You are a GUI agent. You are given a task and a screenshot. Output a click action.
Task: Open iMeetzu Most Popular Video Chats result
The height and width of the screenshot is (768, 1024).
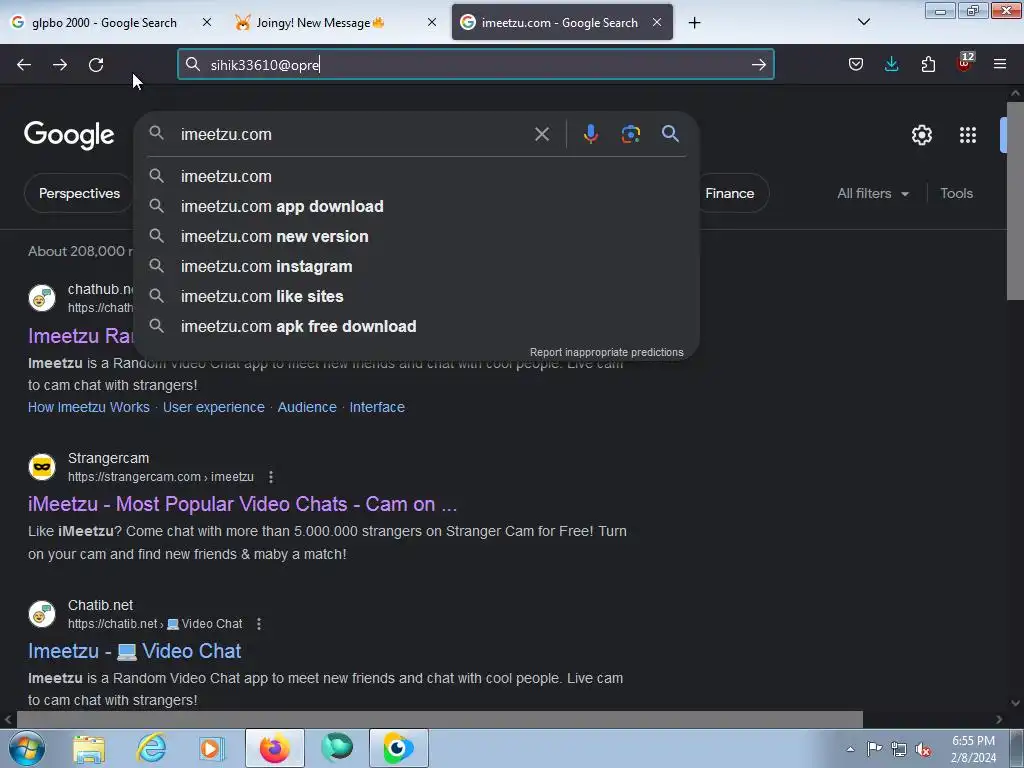242,504
